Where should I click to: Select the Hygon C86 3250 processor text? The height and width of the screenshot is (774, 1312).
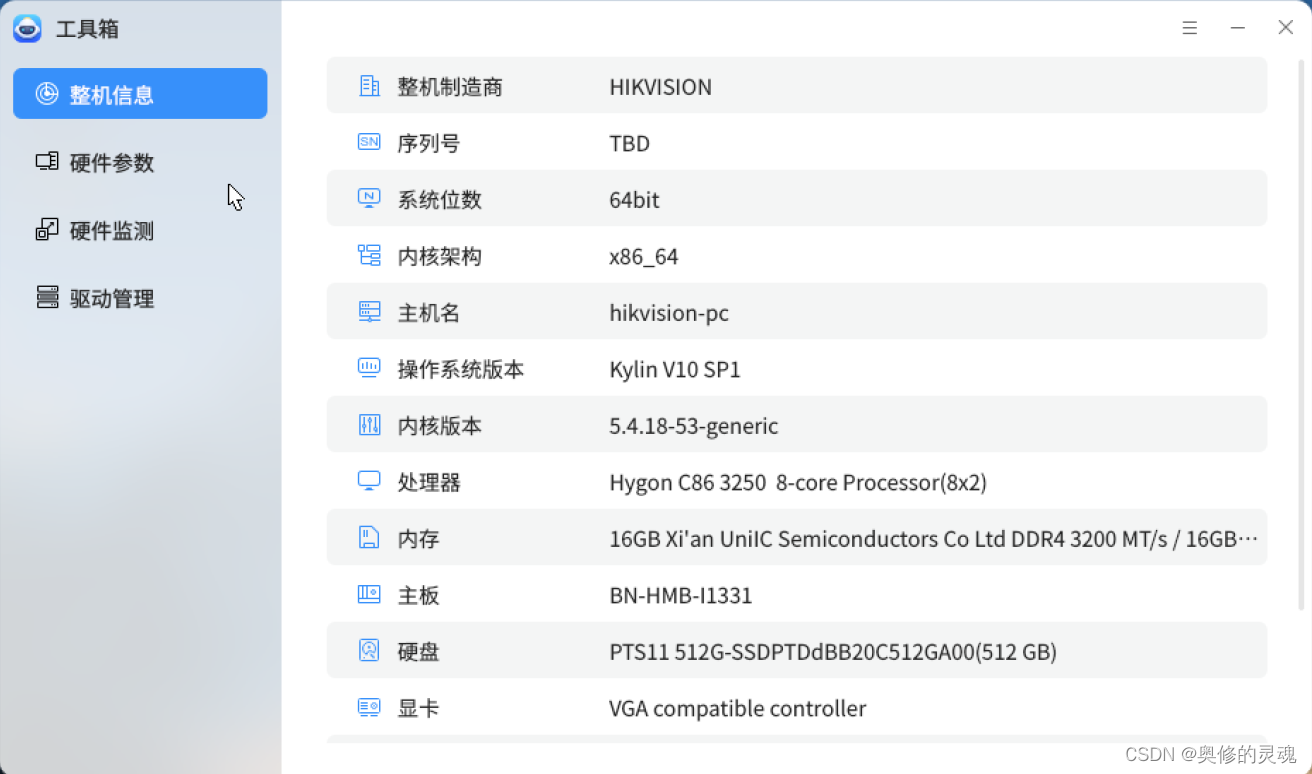798,483
